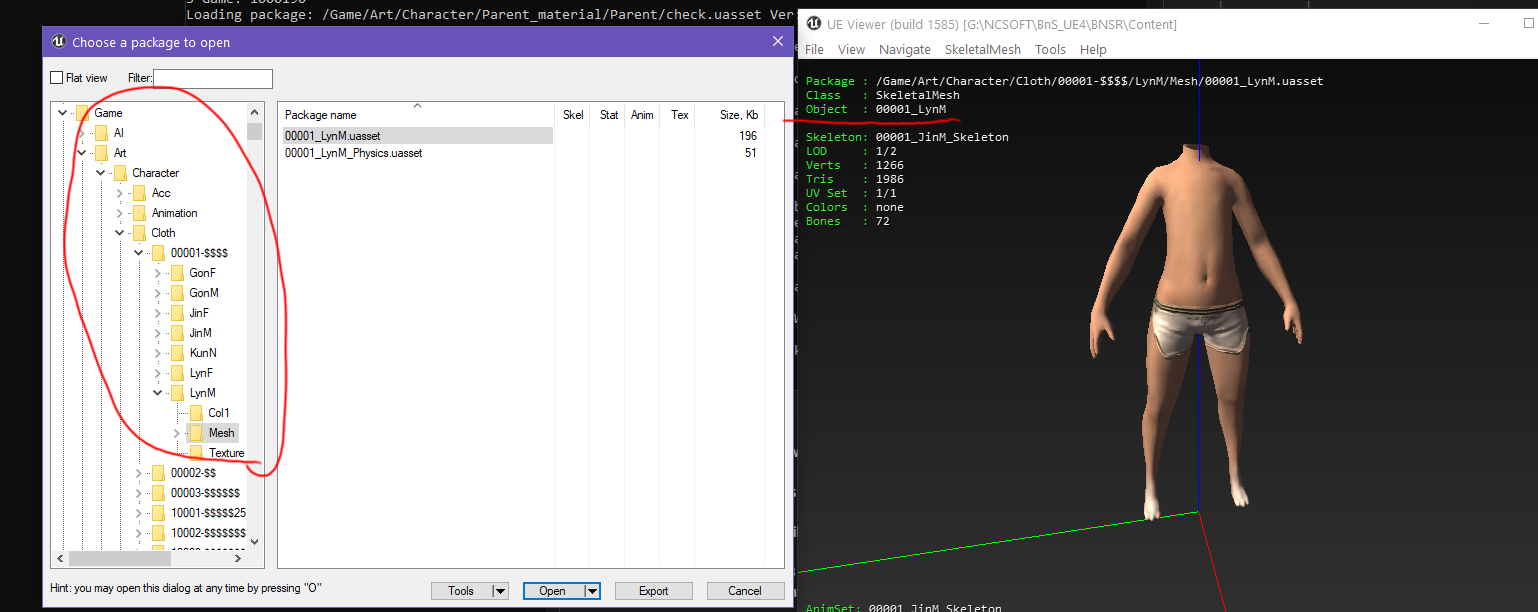
Task: Open the SkeletalMesh menu in UE Viewer
Action: point(983,49)
